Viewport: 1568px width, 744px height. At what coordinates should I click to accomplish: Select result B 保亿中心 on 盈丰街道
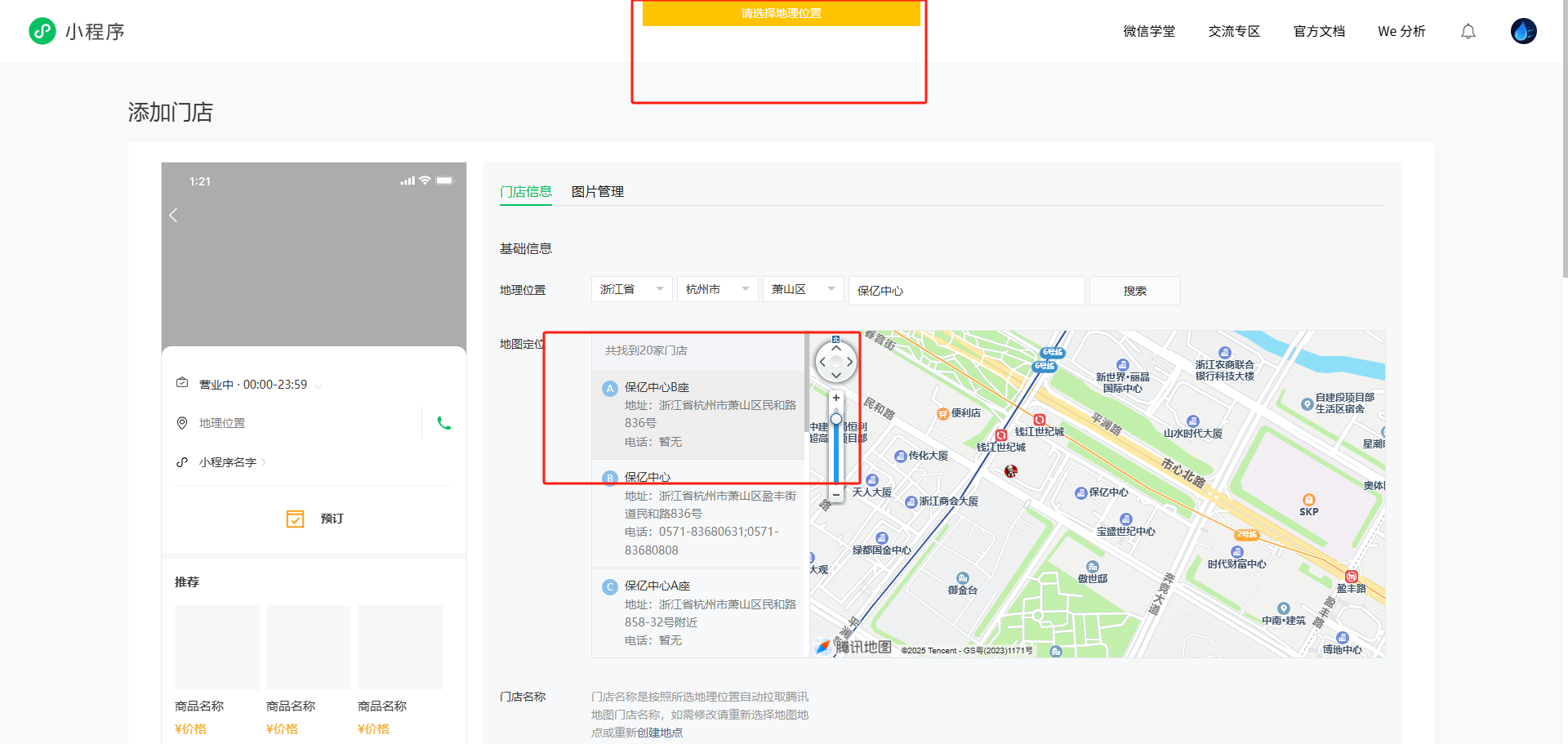698,514
